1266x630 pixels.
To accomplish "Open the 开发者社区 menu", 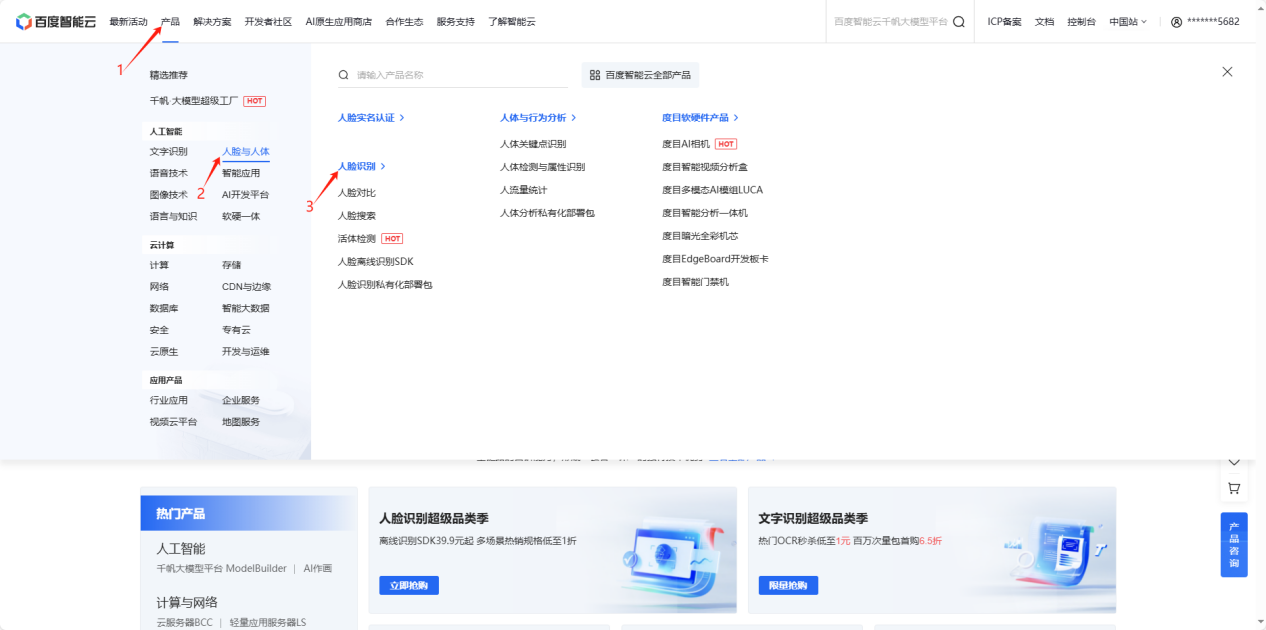I will (x=268, y=22).
